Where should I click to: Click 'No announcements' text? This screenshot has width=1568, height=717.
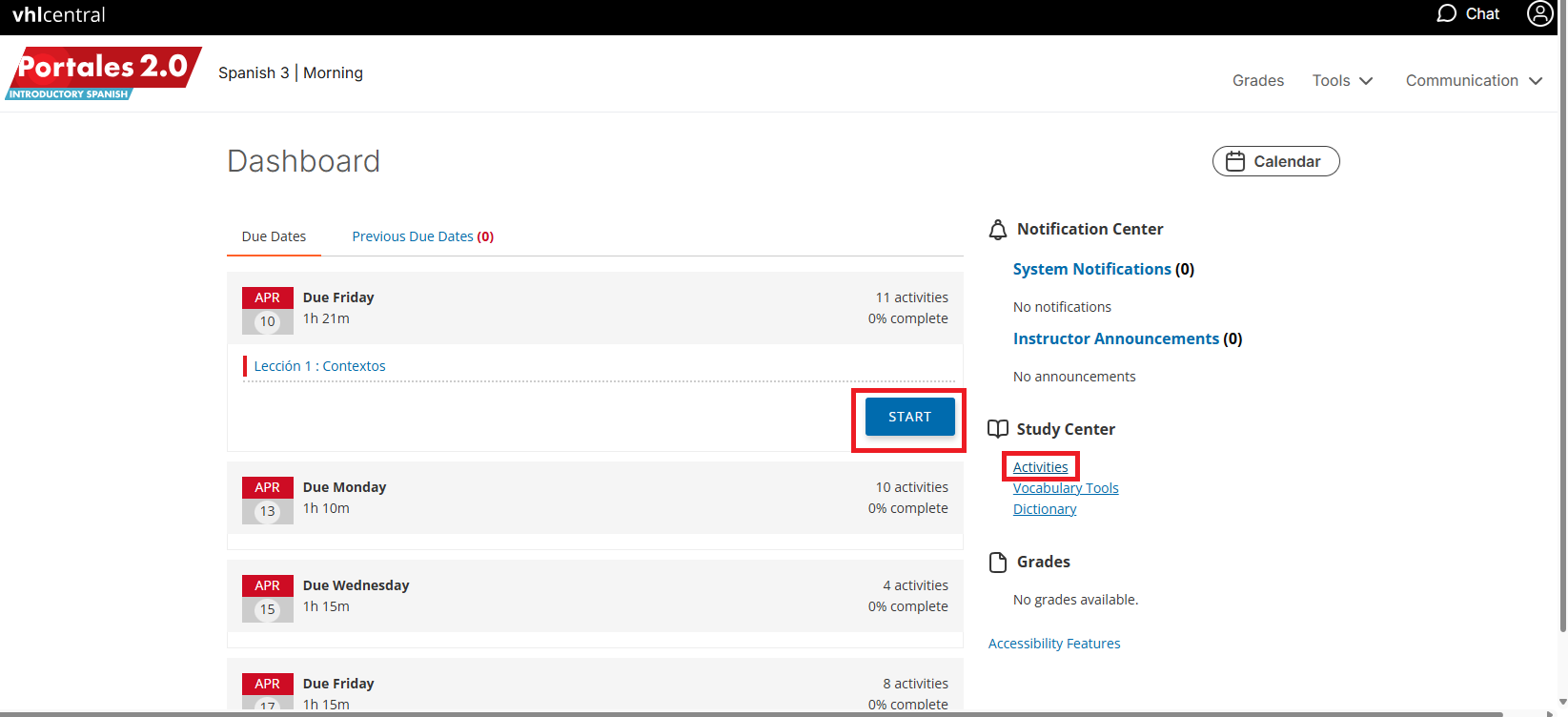click(1074, 377)
